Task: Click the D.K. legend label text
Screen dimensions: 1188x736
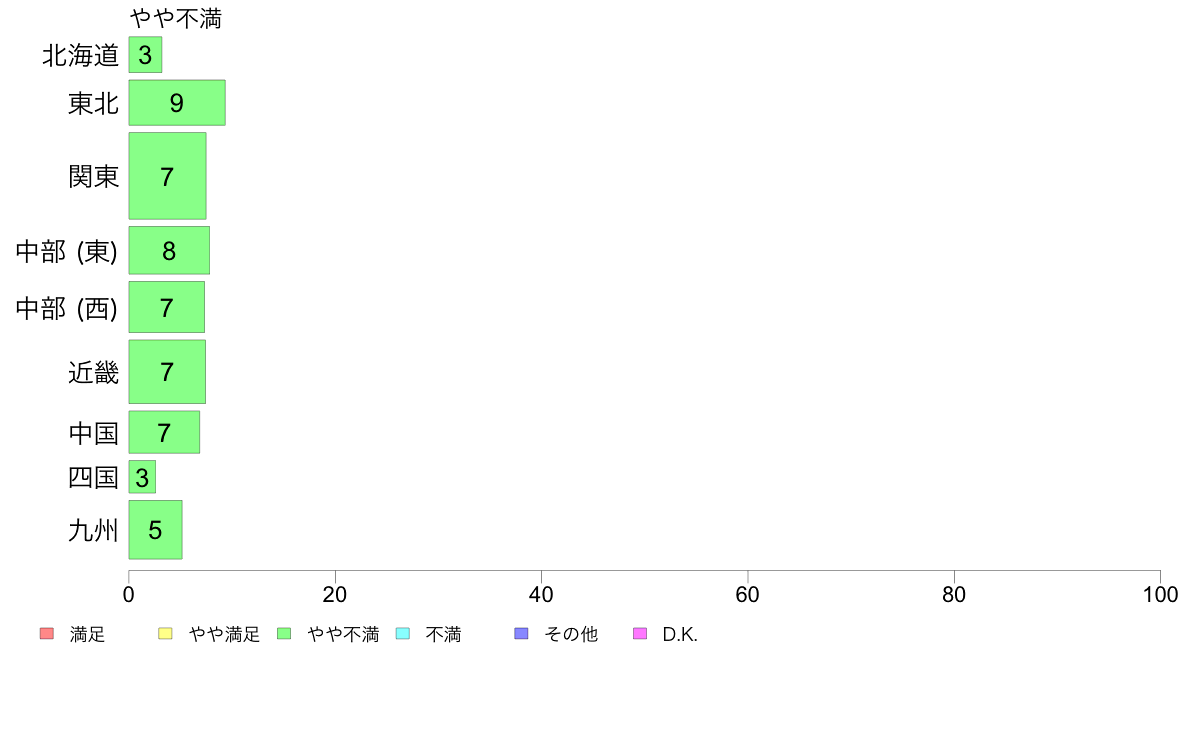Action: pyautogui.click(x=680, y=634)
